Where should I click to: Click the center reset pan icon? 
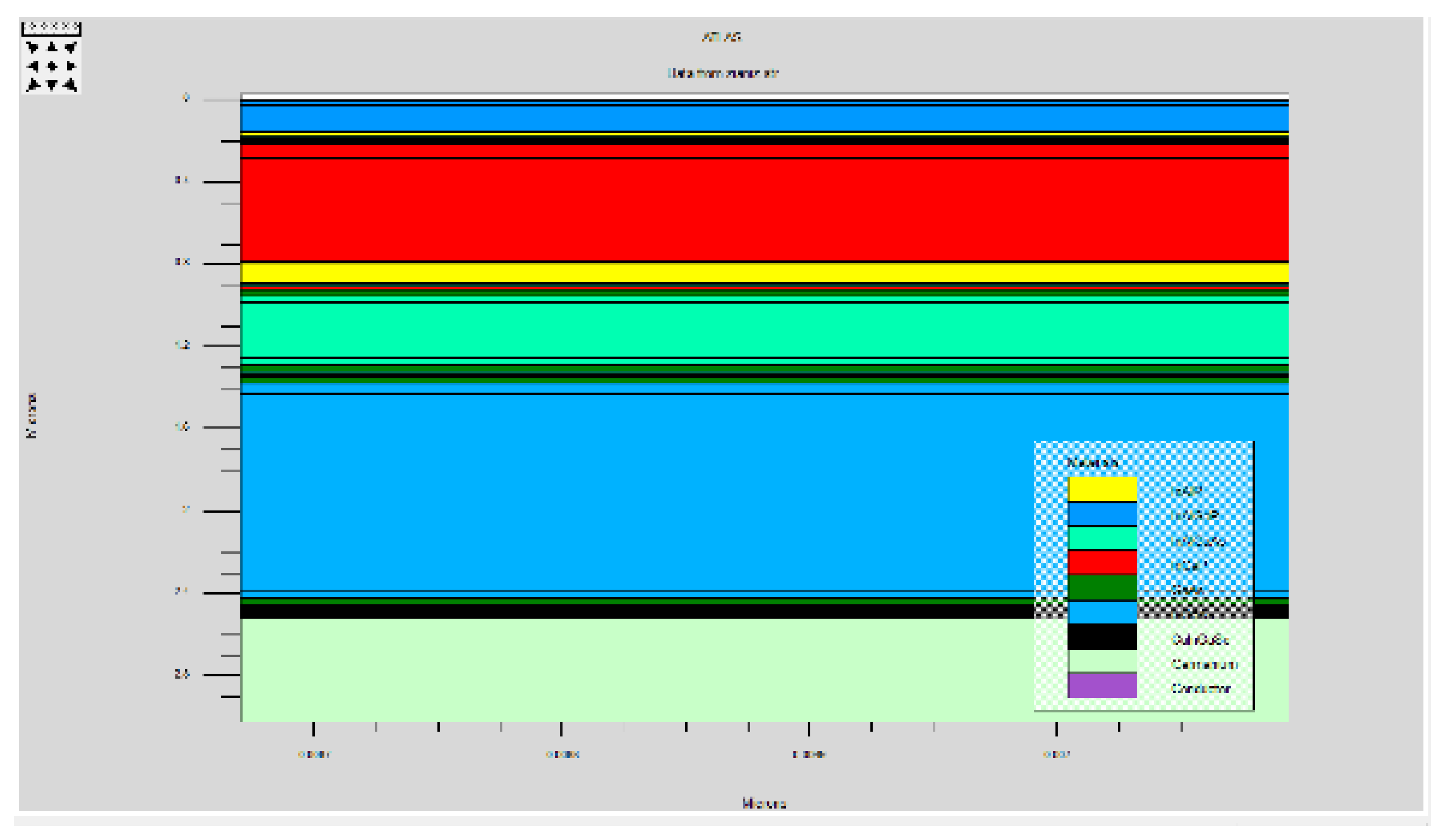51,66
